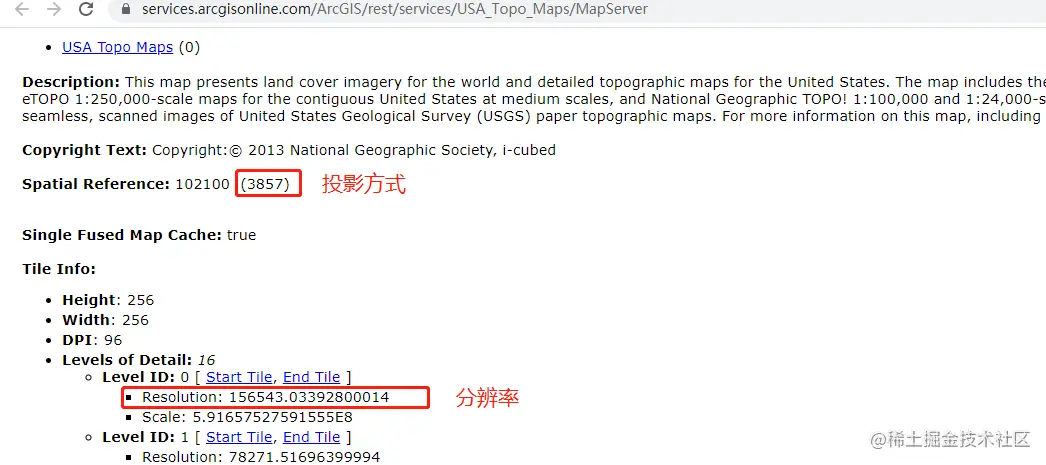
Task: Focus the address bar with the arcgisonline URL
Action: click(394, 9)
